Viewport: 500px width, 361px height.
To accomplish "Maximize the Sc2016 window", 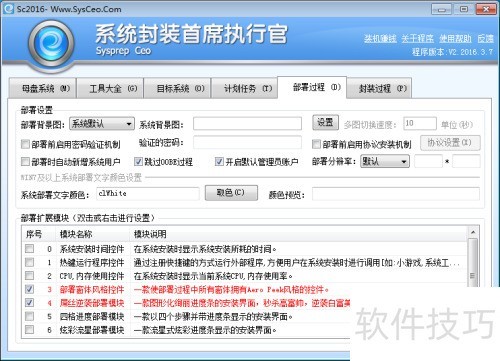I will [x=464, y=9].
